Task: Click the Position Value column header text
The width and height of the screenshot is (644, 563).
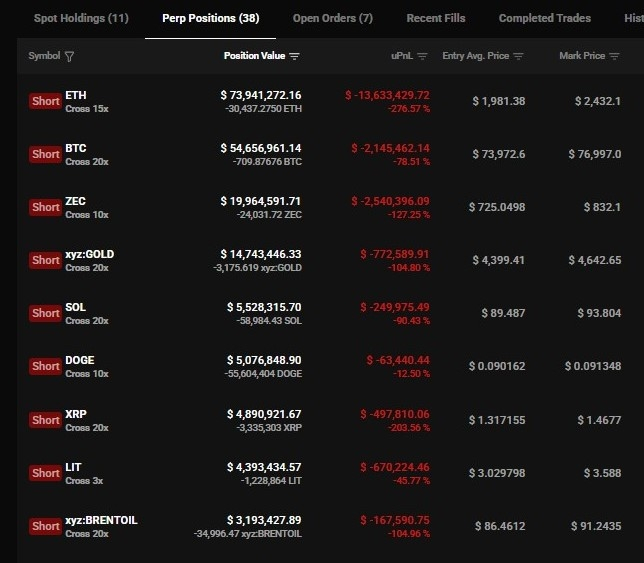Action: [254, 56]
